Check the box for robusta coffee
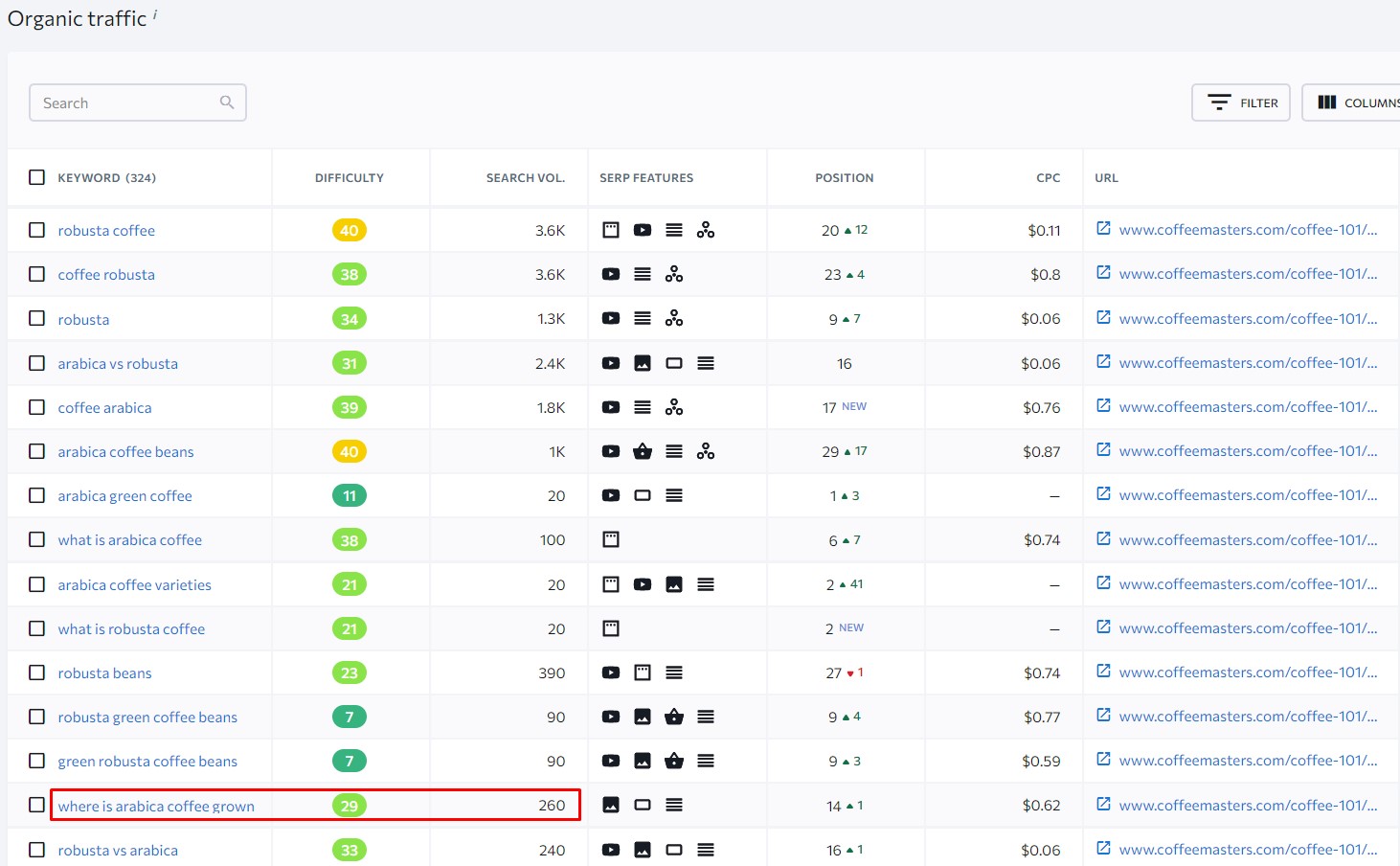The height and width of the screenshot is (866, 1400). click(x=36, y=230)
